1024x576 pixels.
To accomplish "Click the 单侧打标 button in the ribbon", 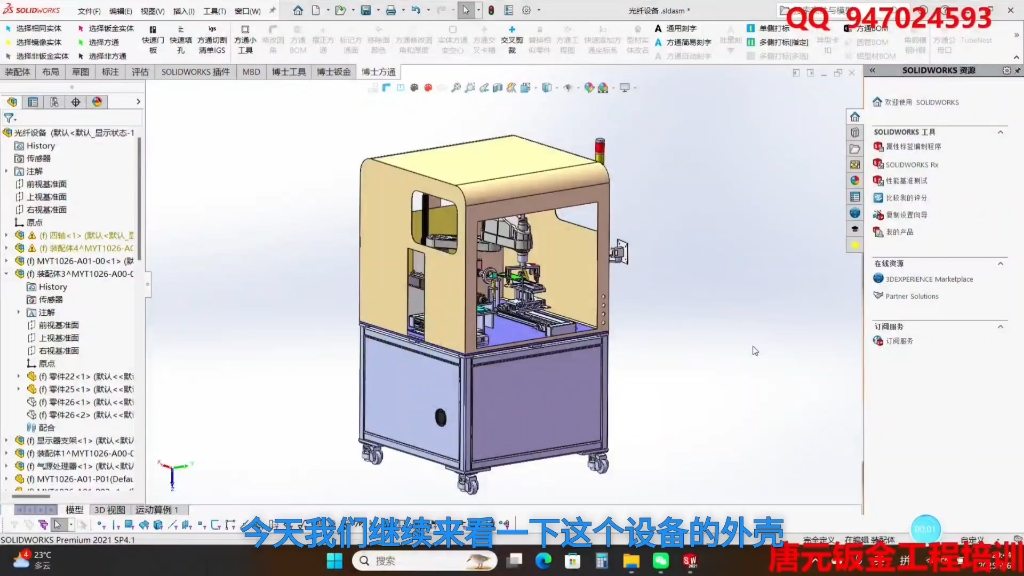I will tap(768, 29).
